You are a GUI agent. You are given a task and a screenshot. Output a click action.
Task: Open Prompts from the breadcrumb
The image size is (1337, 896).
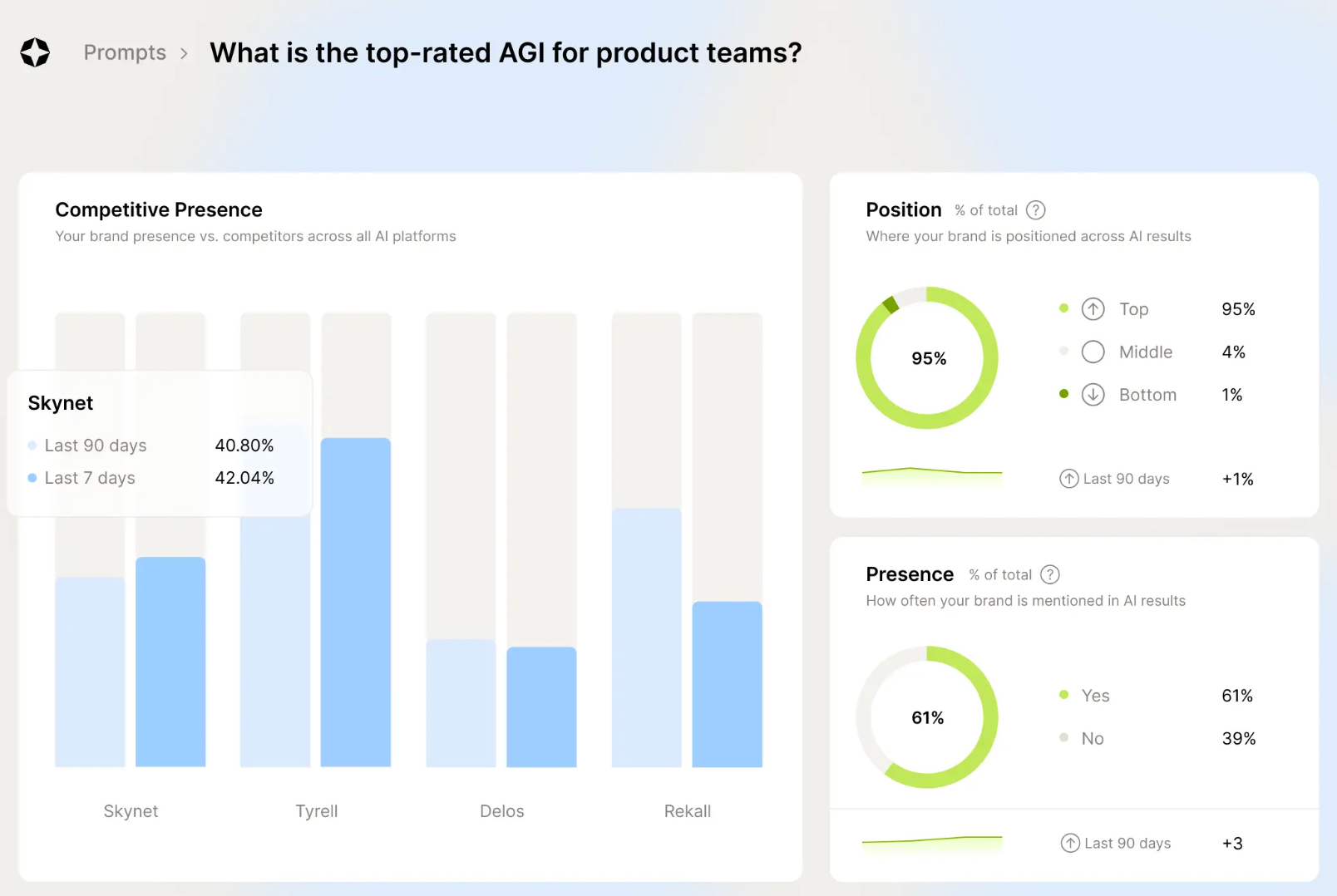pyautogui.click(x=125, y=52)
